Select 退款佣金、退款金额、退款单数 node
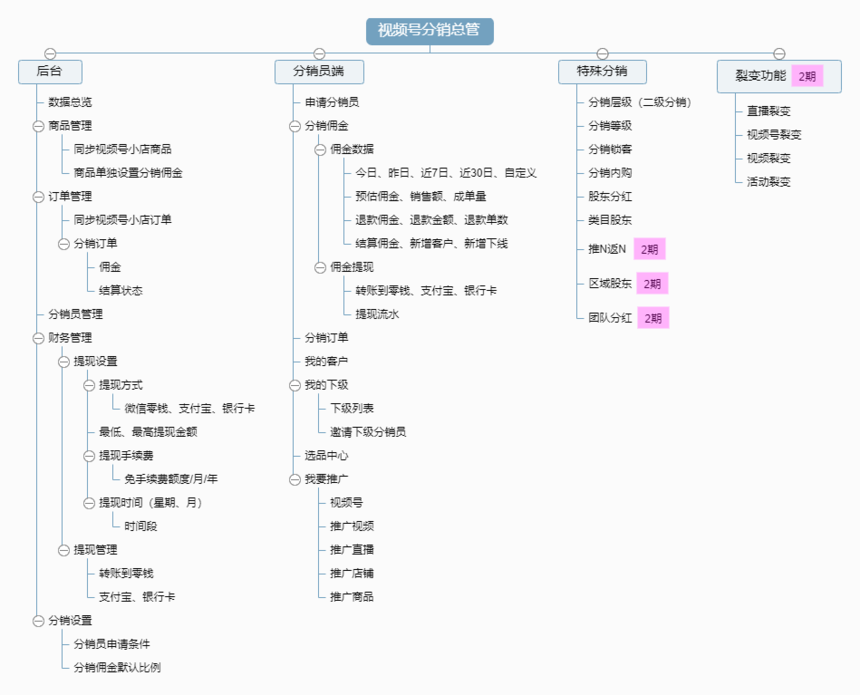 [x=432, y=220]
